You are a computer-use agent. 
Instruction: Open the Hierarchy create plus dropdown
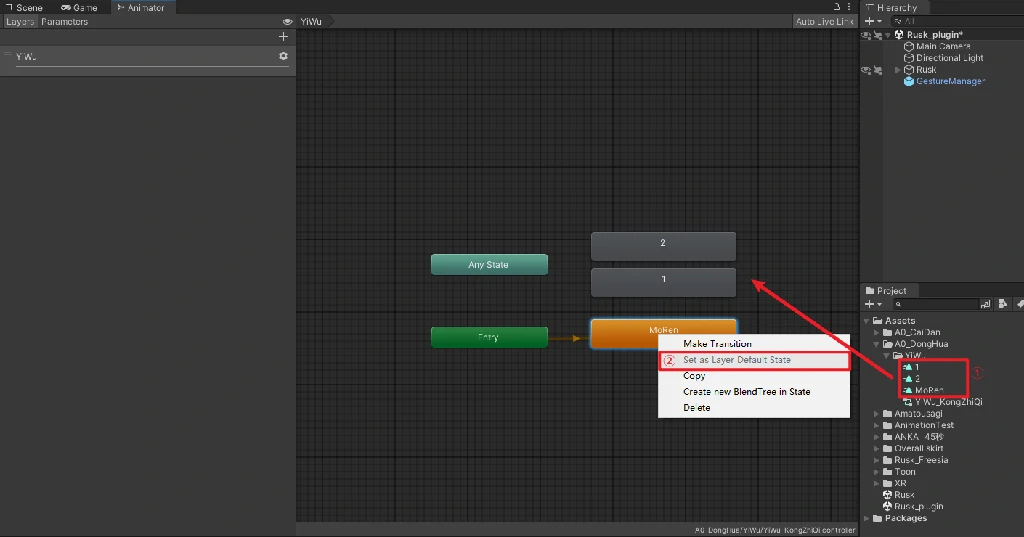[873, 21]
